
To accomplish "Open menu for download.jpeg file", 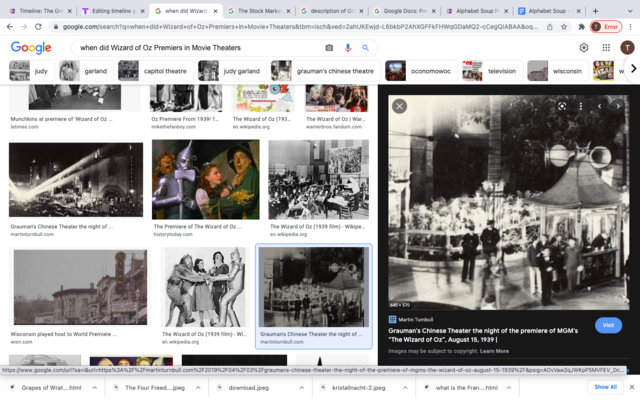I will coord(302,388).
